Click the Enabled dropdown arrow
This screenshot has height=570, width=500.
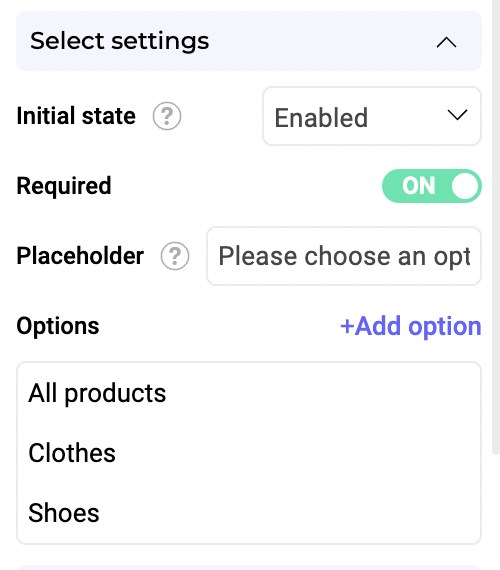(x=457, y=115)
